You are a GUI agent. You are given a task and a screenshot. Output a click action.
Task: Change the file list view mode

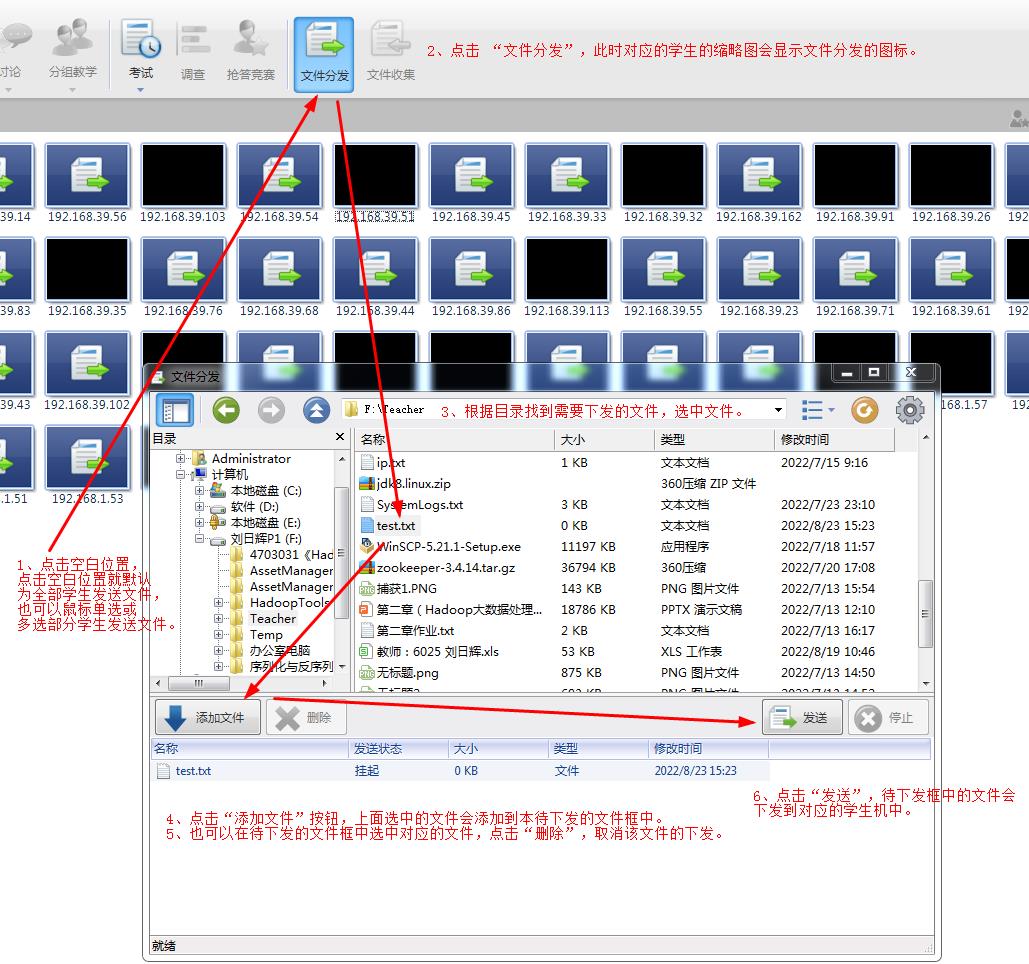817,411
